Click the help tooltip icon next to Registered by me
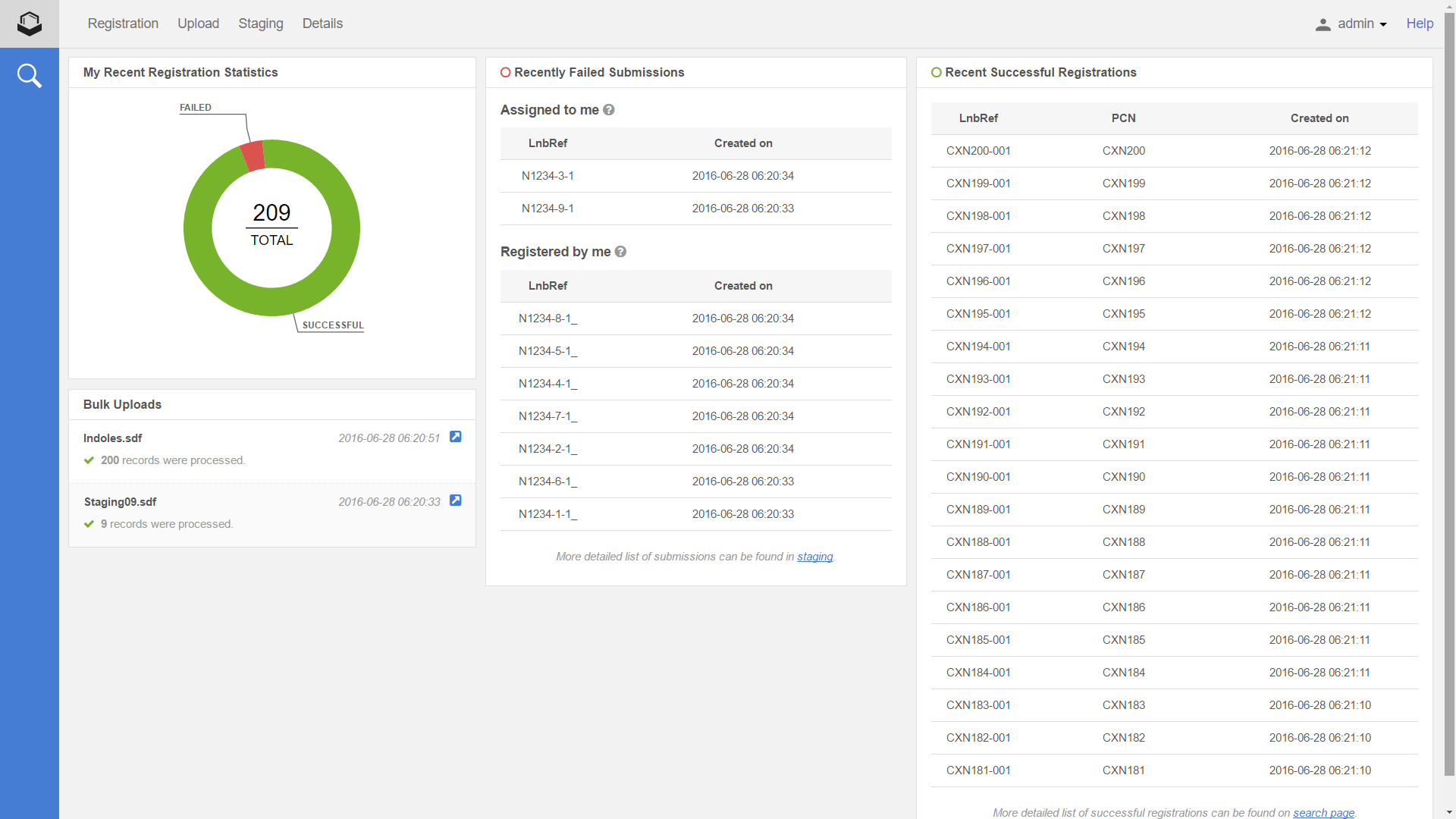 620,252
